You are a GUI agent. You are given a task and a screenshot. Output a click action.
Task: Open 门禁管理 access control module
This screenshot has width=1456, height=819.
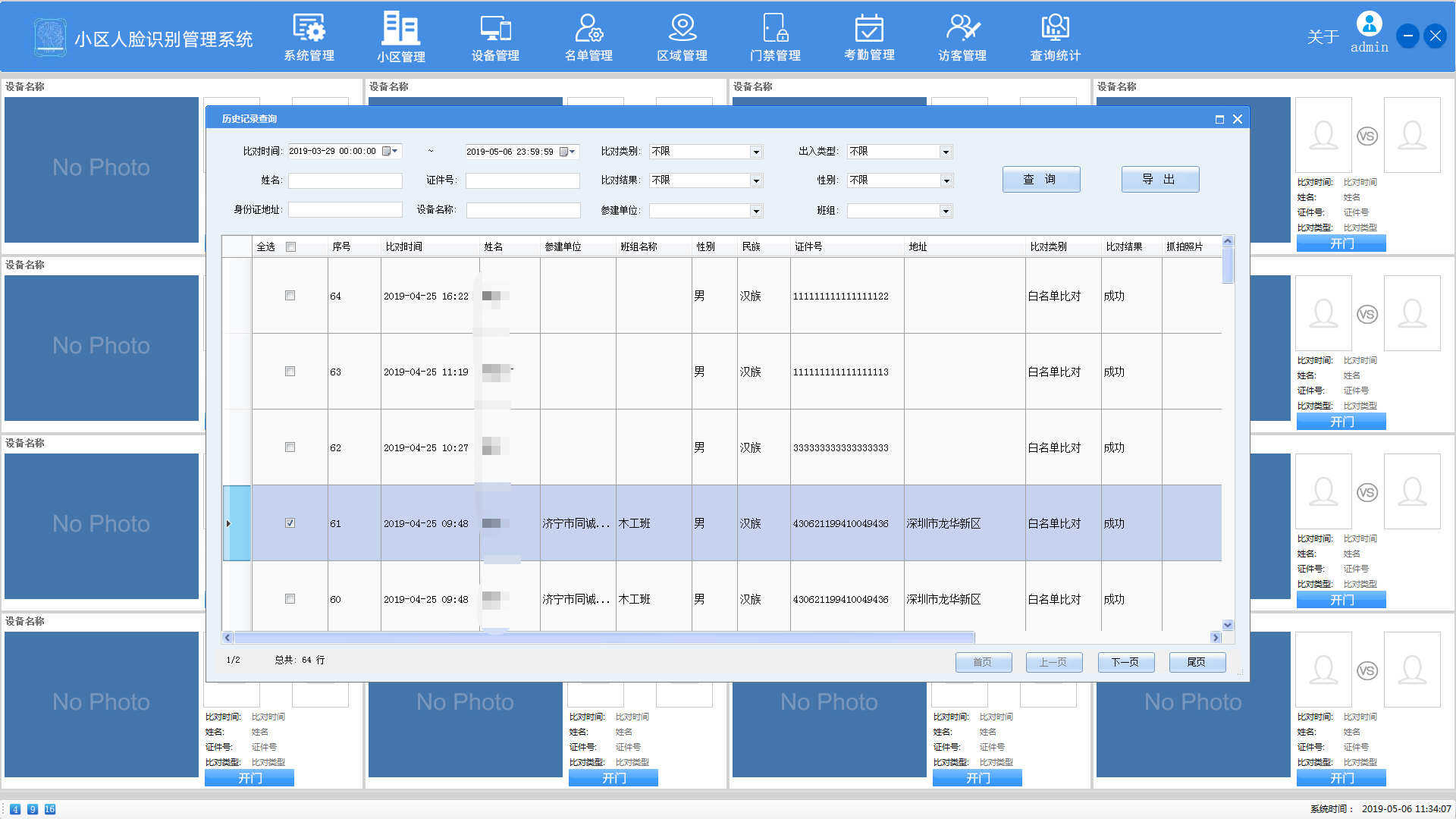click(775, 37)
